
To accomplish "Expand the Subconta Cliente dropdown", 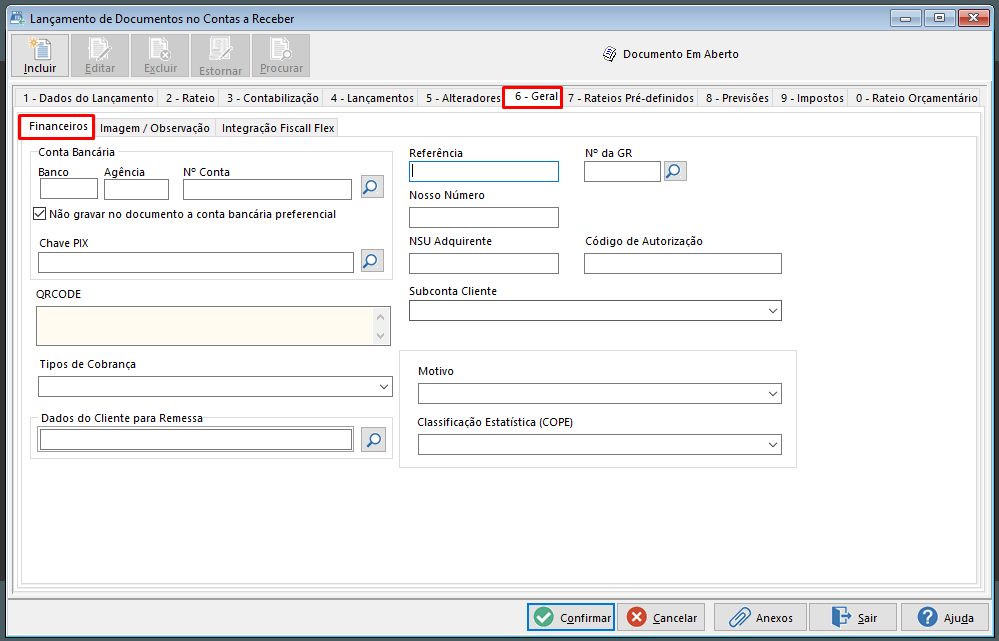I will [x=772, y=311].
